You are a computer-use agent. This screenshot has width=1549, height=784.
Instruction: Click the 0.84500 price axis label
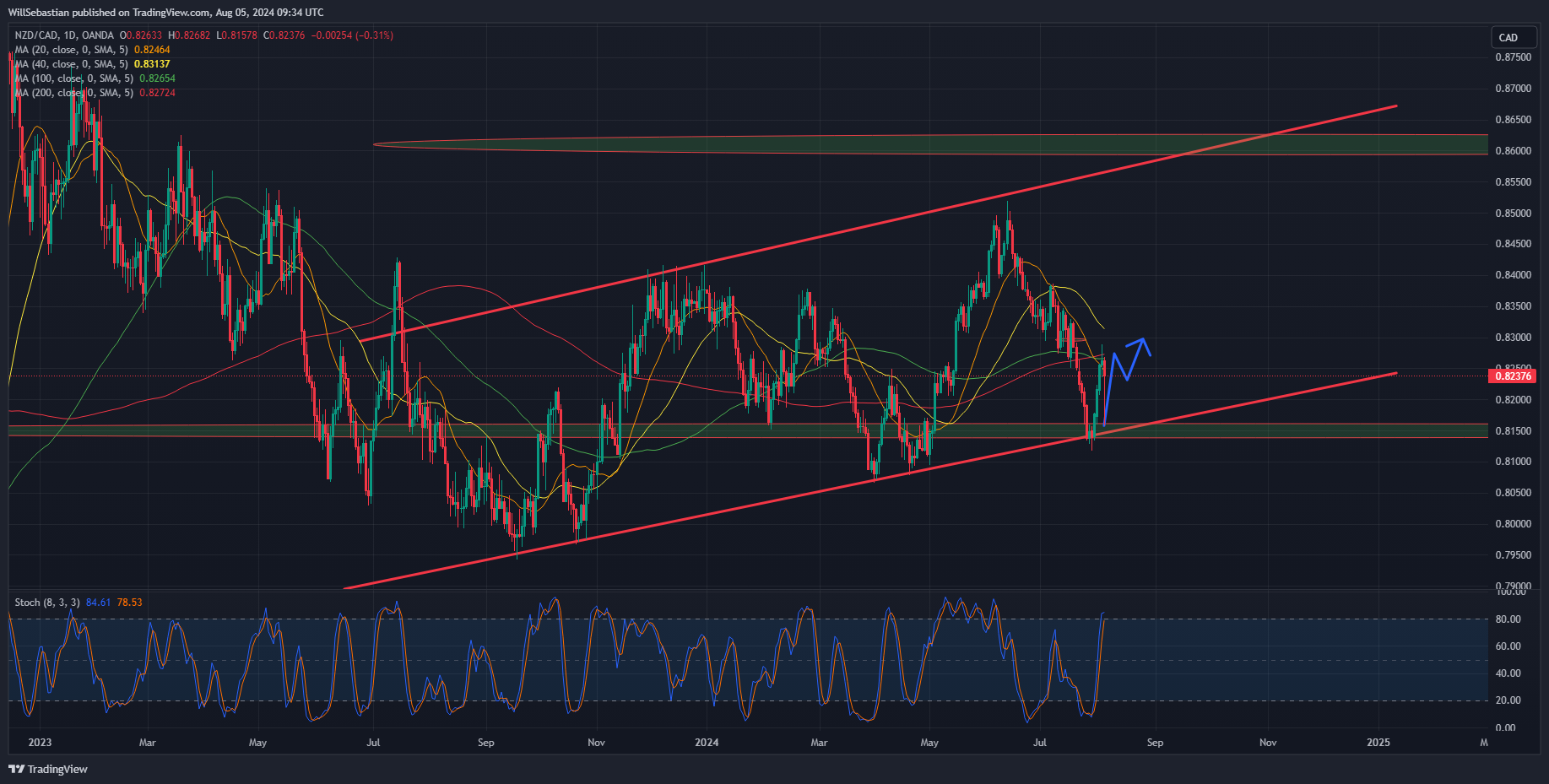pyautogui.click(x=1513, y=244)
